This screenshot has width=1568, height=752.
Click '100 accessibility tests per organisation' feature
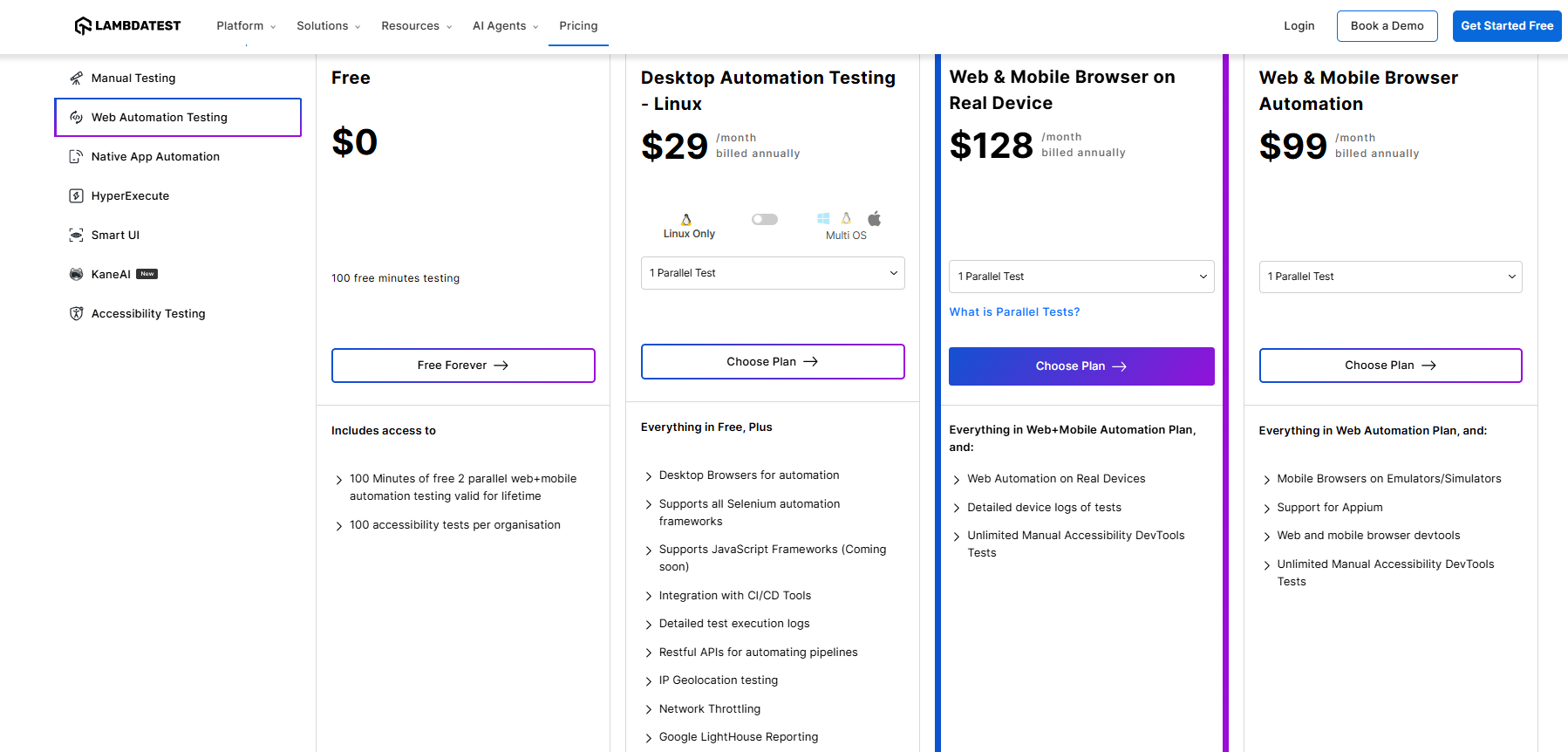point(455,525)
